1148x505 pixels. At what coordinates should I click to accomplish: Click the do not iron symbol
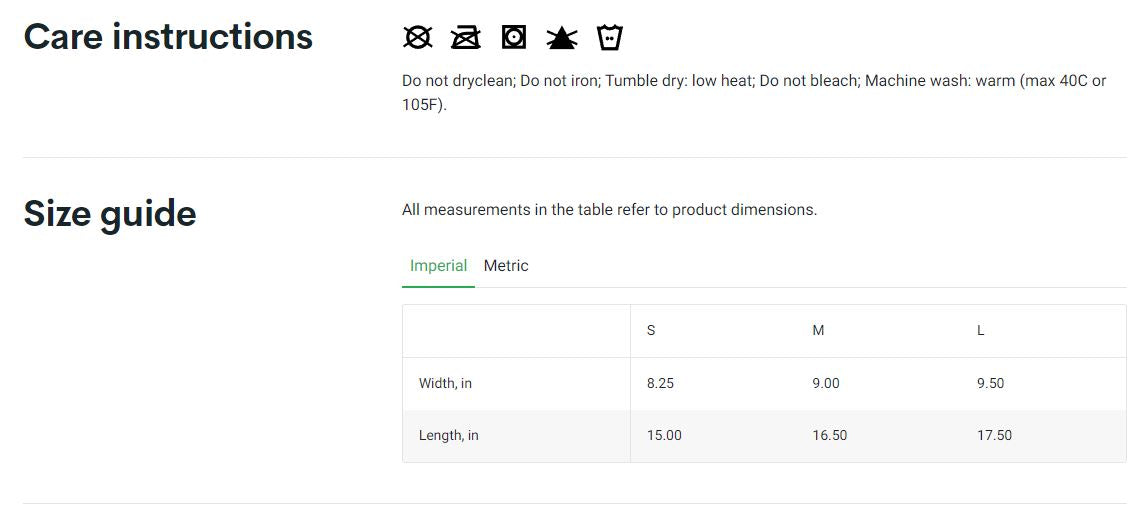point(465,38)
